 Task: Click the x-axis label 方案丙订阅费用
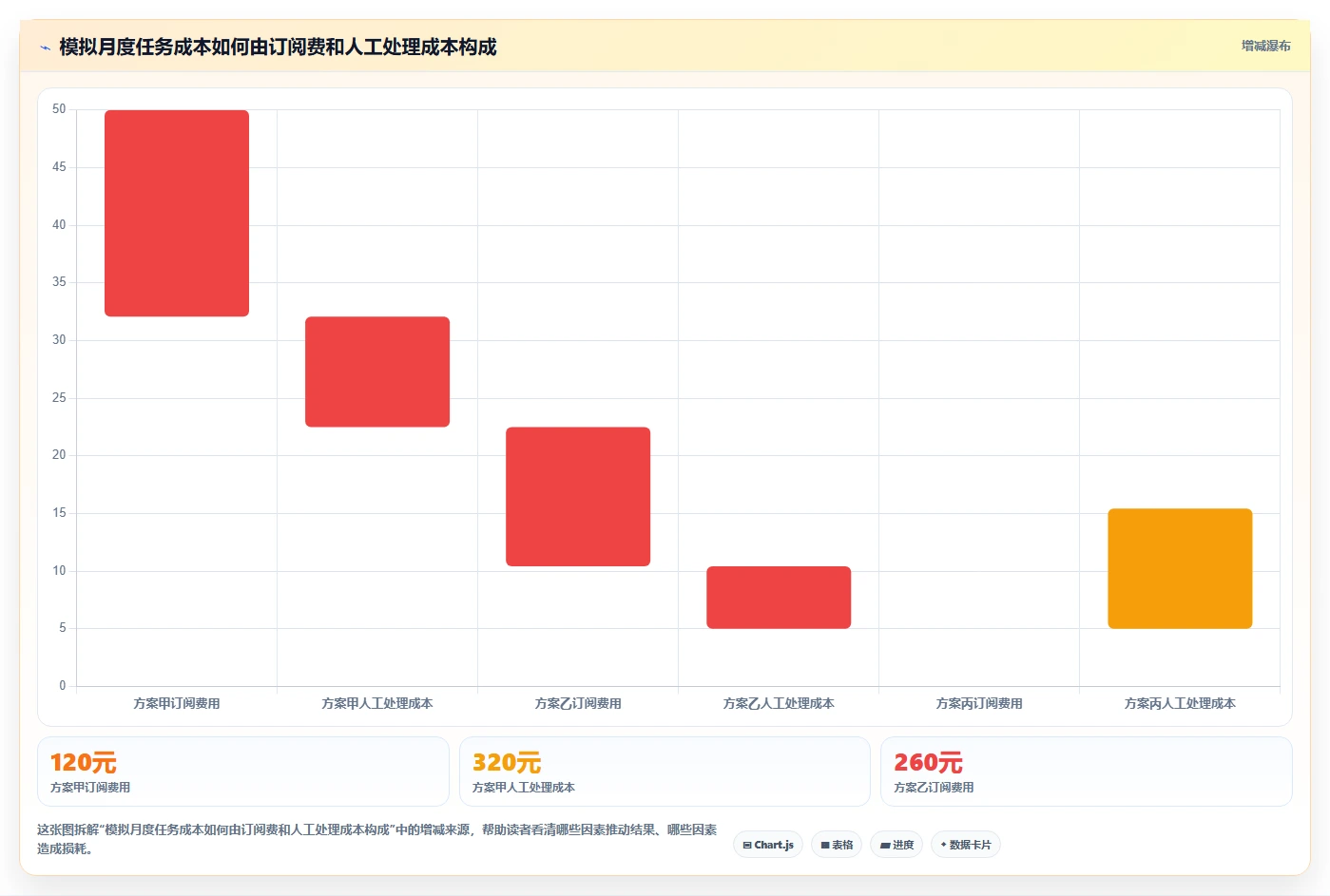[x=979, y=703]
